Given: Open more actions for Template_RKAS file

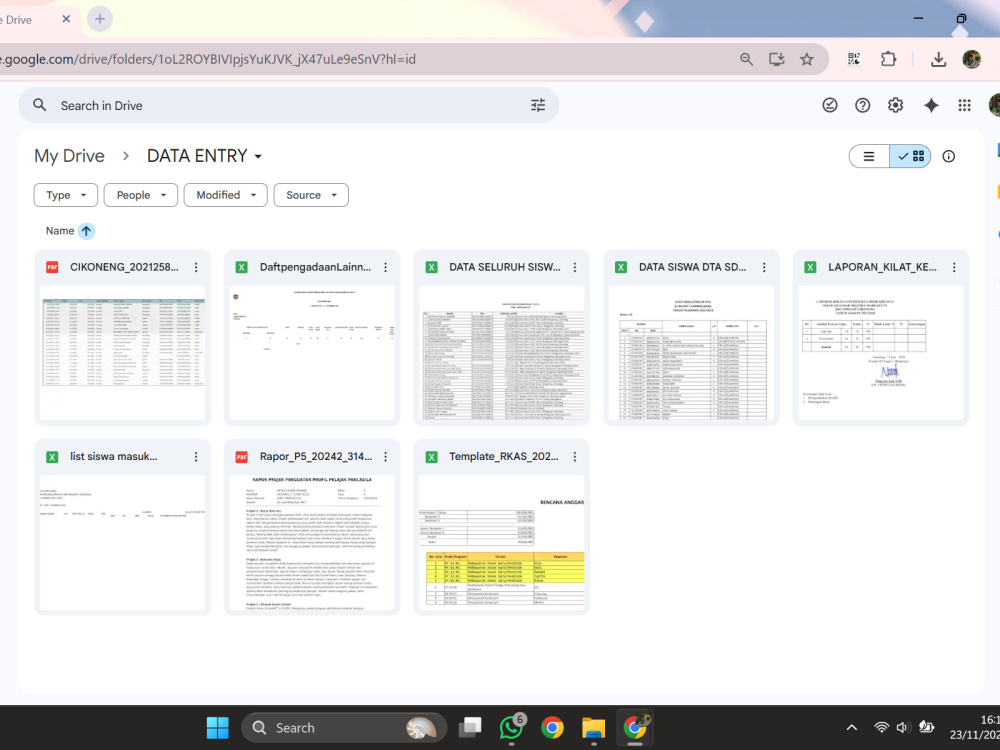Looking at the screenshot, I should (575, 457).
